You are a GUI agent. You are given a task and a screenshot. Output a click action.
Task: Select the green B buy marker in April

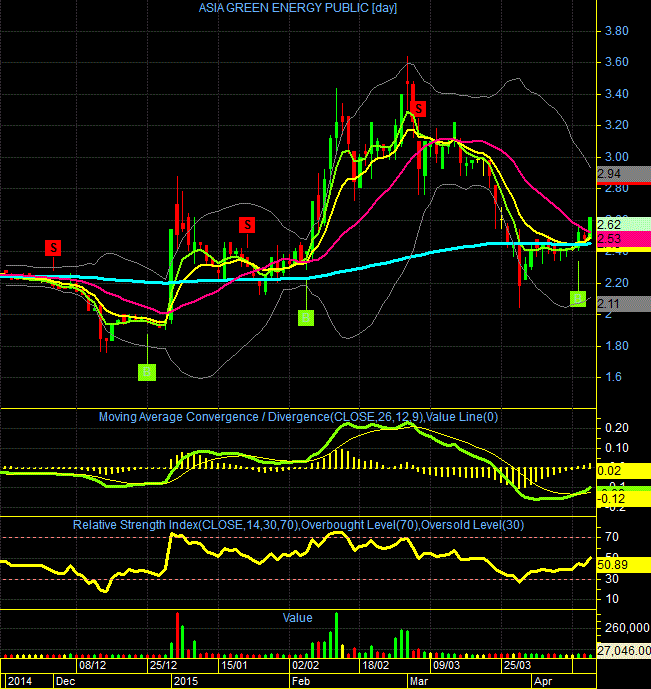click(578, 299)
